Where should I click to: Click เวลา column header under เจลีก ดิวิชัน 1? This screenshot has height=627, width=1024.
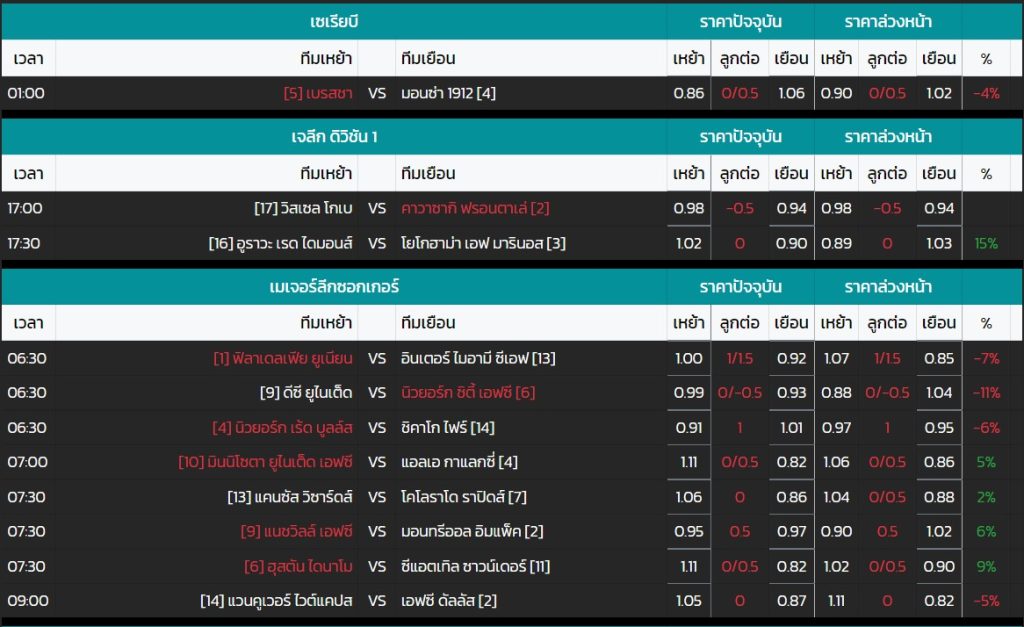click(x=28, y=173)
